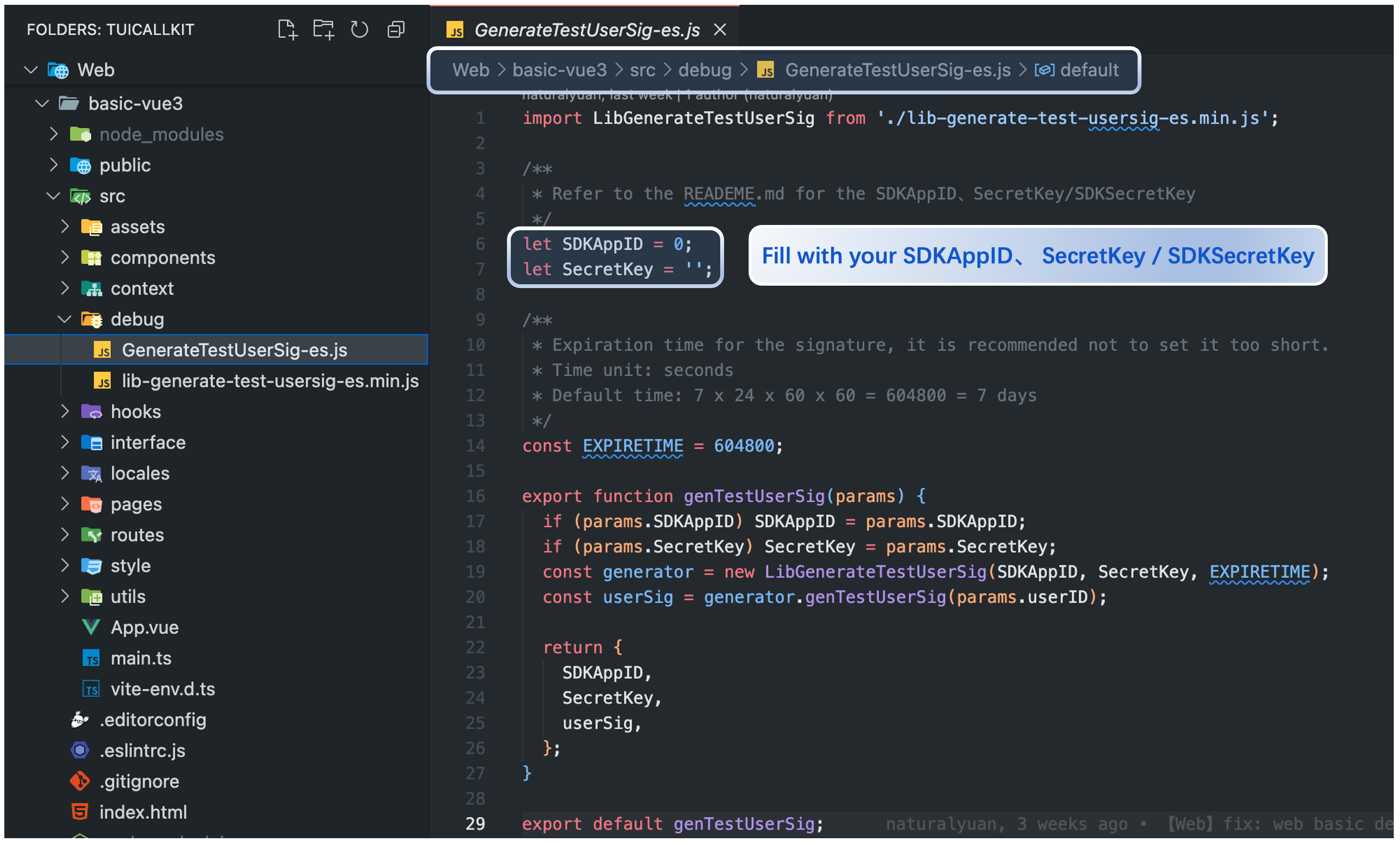Open lib-generate-test-usersig-es.min.js in explorer

(x=270, y=381)
